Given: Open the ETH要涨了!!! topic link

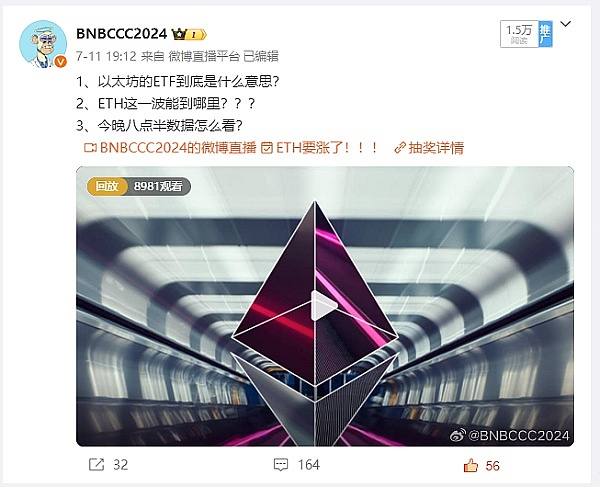Looking at the screenshot, I should [x=320, y=148].
